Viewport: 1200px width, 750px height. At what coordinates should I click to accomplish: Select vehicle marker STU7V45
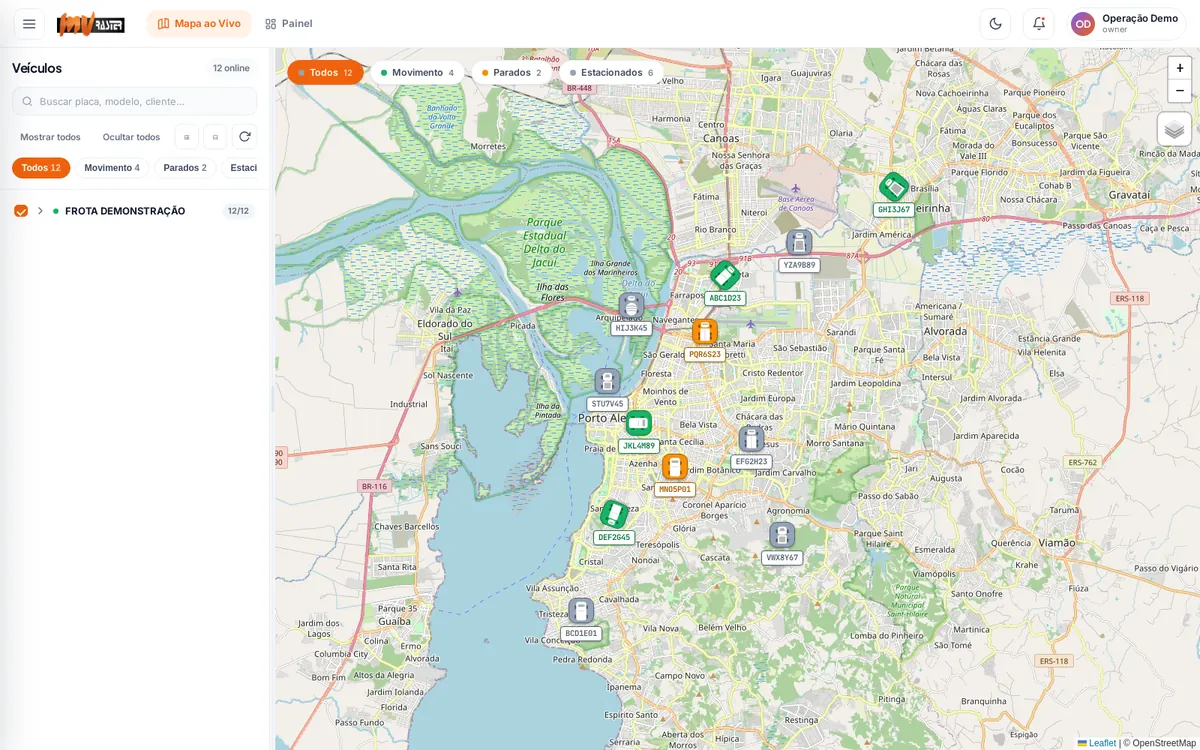click(x=607, y=382)
